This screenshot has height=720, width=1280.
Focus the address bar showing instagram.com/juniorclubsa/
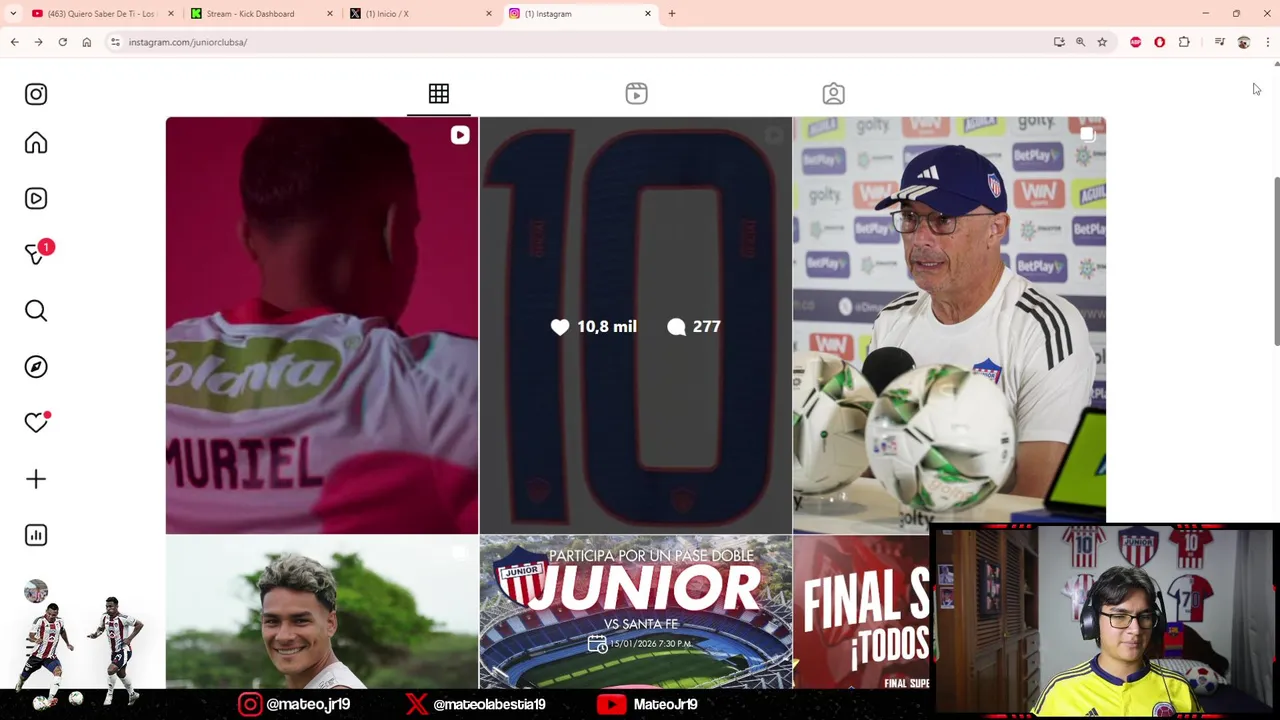click(580, 42)
